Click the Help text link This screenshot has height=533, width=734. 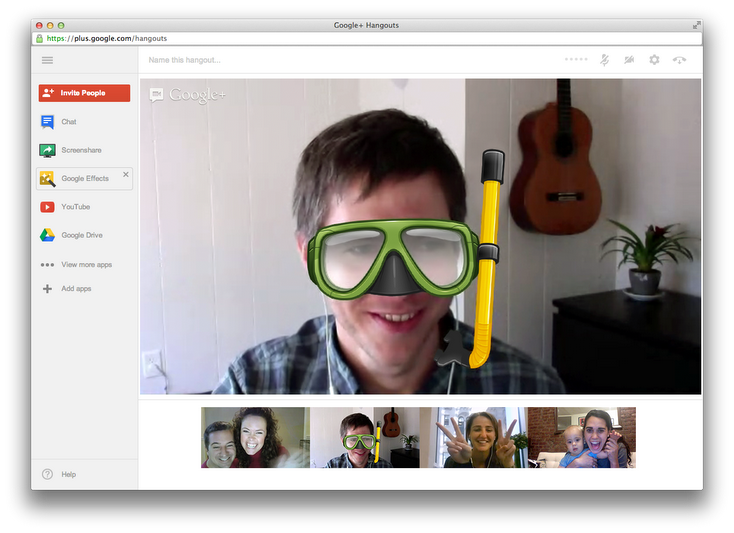tap(69, 474)
